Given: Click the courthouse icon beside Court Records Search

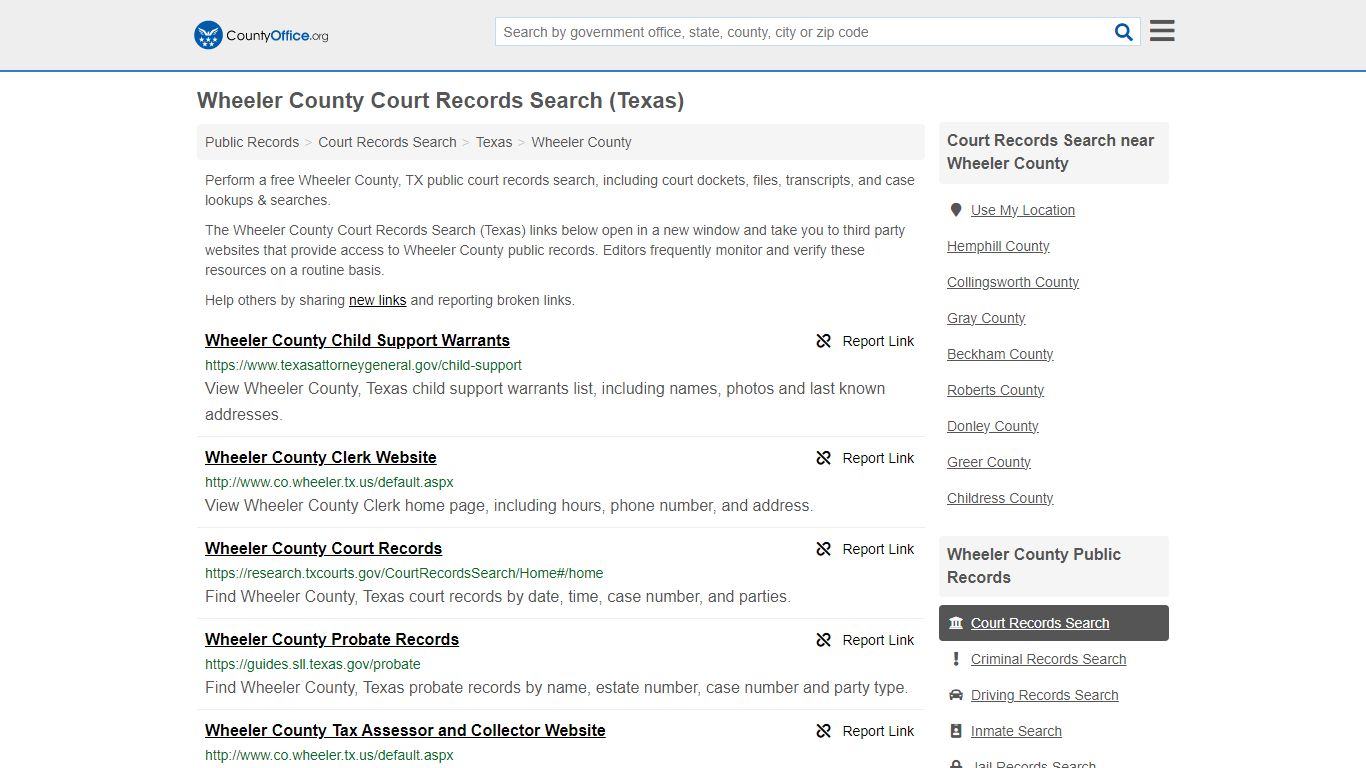Looking at the screenshot, I should pyautogui.click(x=956, y=623).
